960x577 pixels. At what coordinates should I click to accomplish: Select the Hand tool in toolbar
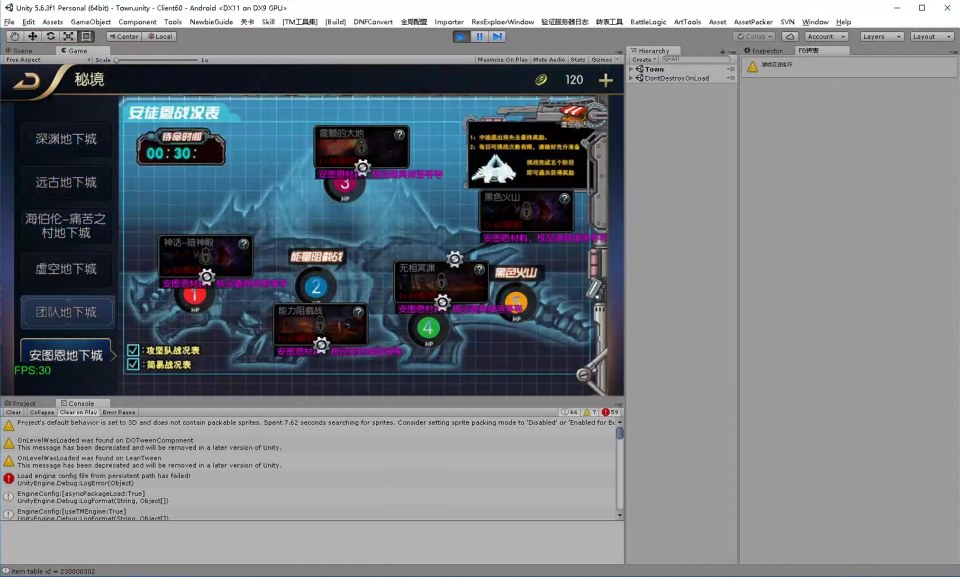point(14,36)
